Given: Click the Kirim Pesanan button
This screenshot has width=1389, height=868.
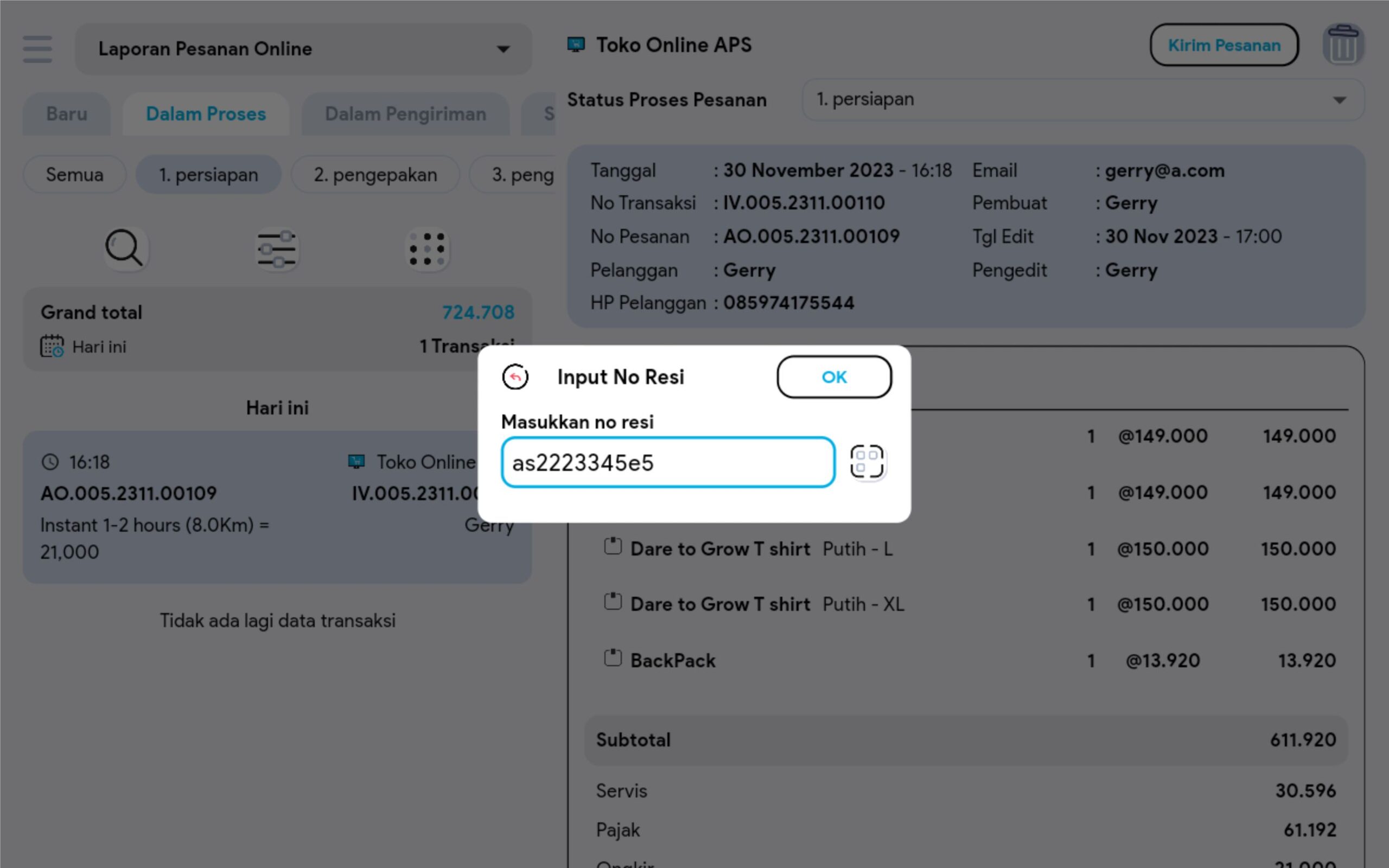Looking at the screenshot, I should point(1224,46).
